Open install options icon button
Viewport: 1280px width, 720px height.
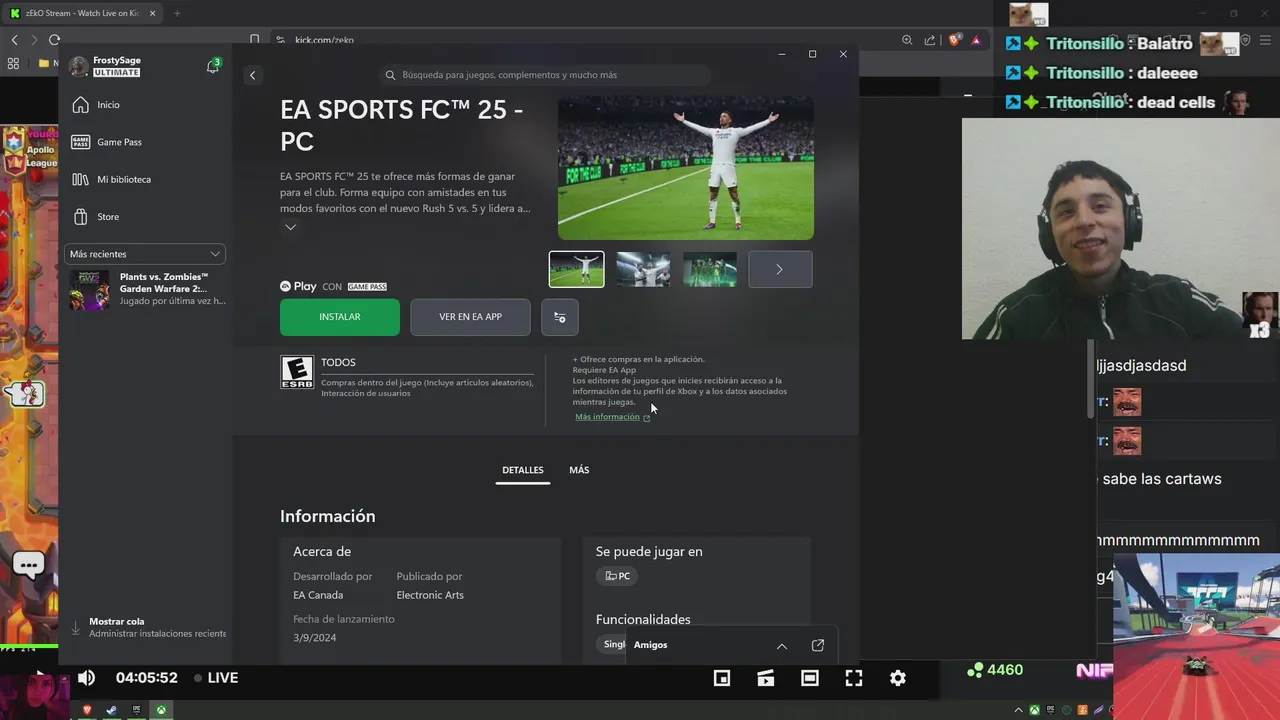click(x=560, y=317)
